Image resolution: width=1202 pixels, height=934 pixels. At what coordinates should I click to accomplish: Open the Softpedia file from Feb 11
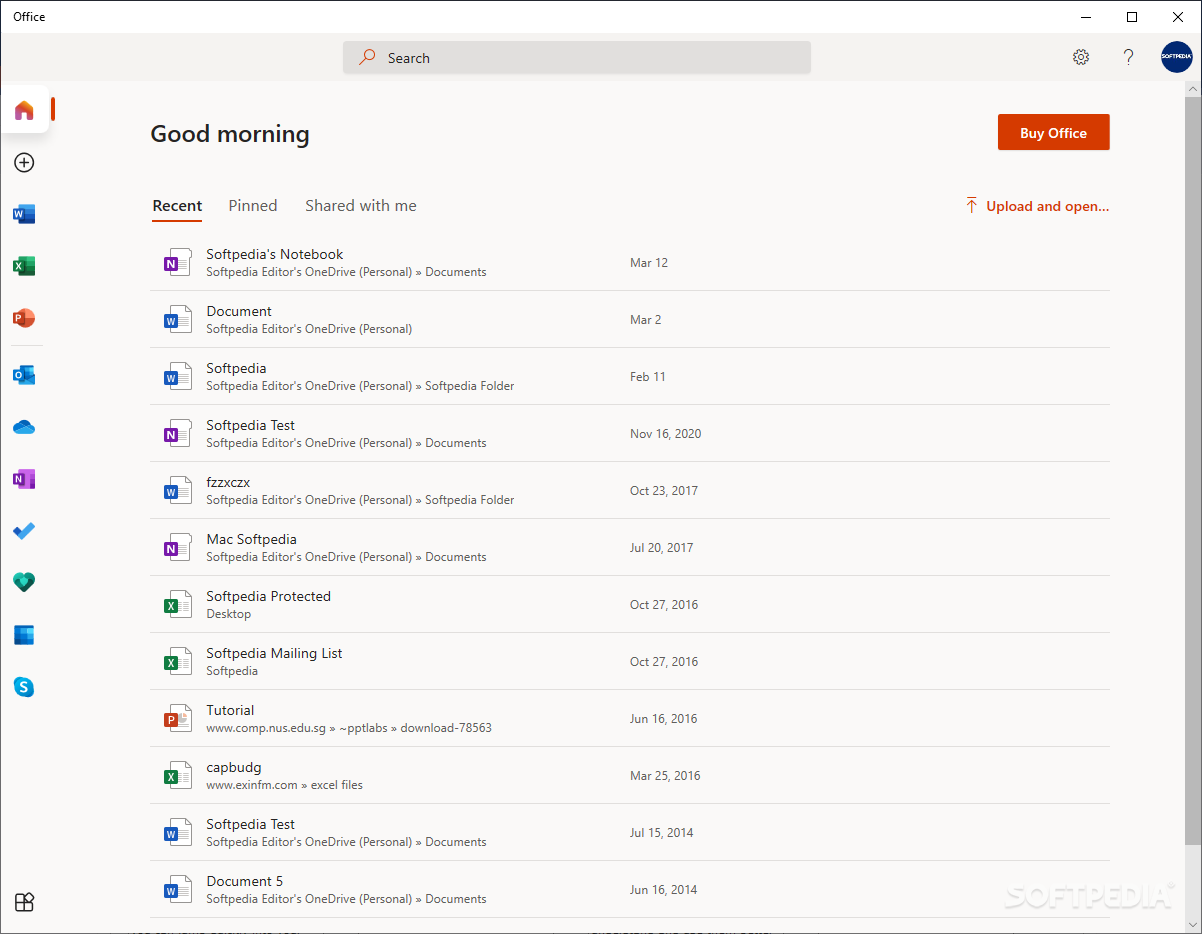coord(236,368)
